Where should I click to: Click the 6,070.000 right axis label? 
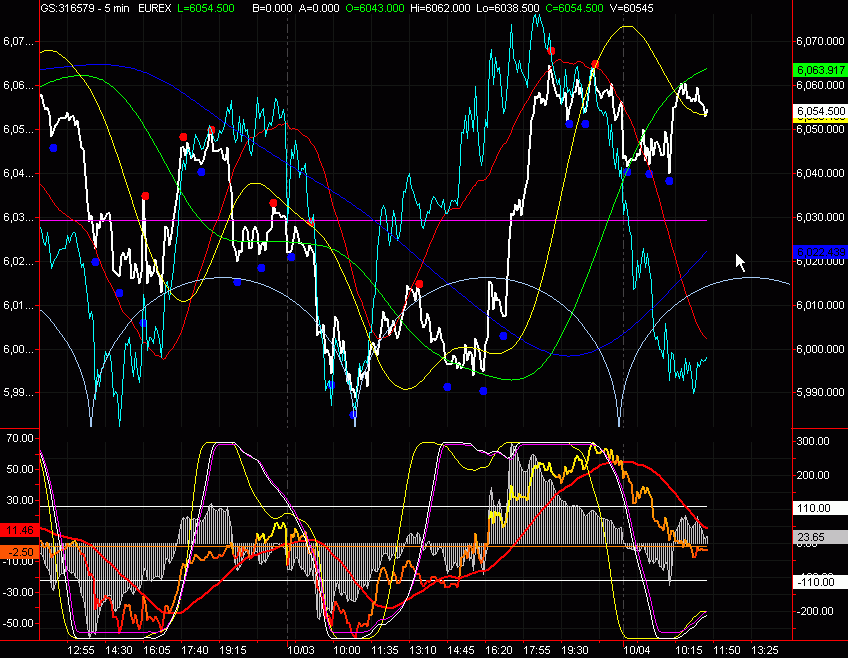(820, 41)
